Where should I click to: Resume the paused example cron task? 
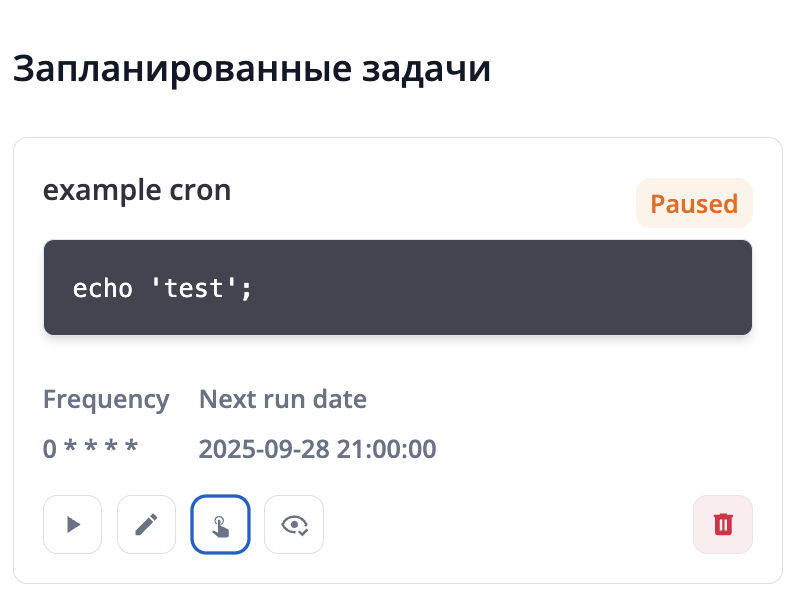[x=72, y=525]
